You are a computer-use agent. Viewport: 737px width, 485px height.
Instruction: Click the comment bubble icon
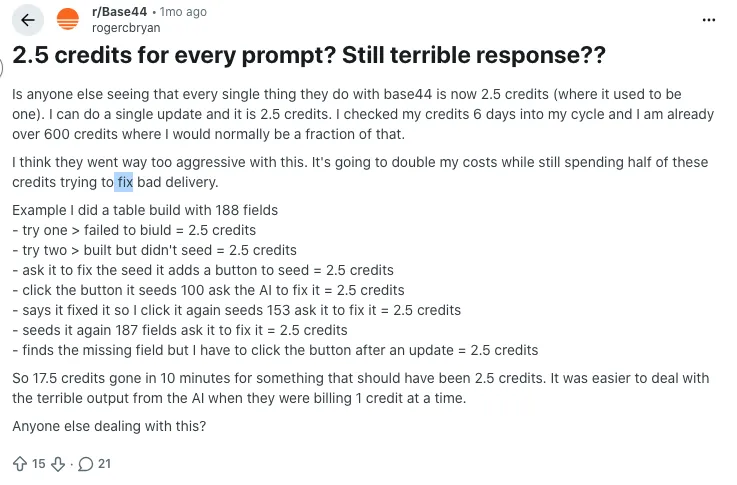(85, 464)
